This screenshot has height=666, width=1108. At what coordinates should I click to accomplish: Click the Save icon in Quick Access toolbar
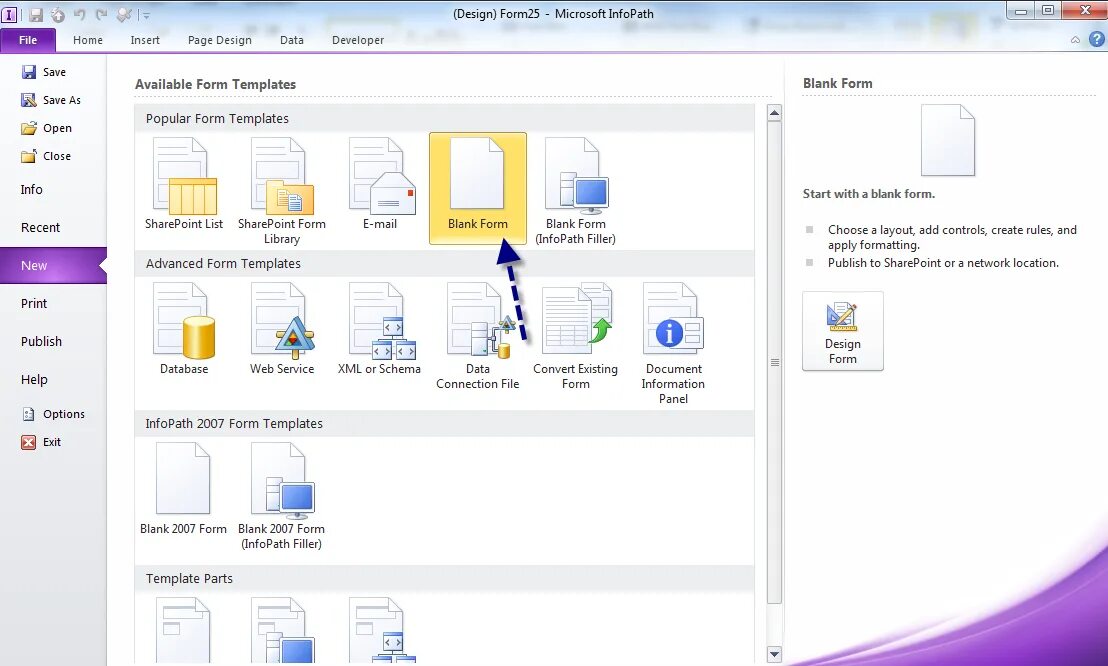35,14
